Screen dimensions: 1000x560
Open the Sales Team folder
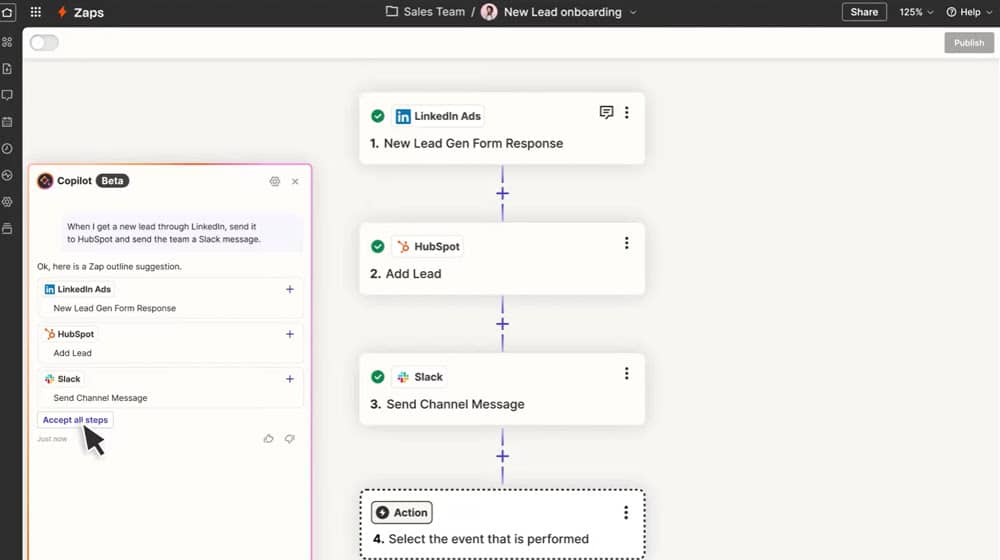click(x=425, y=12)
